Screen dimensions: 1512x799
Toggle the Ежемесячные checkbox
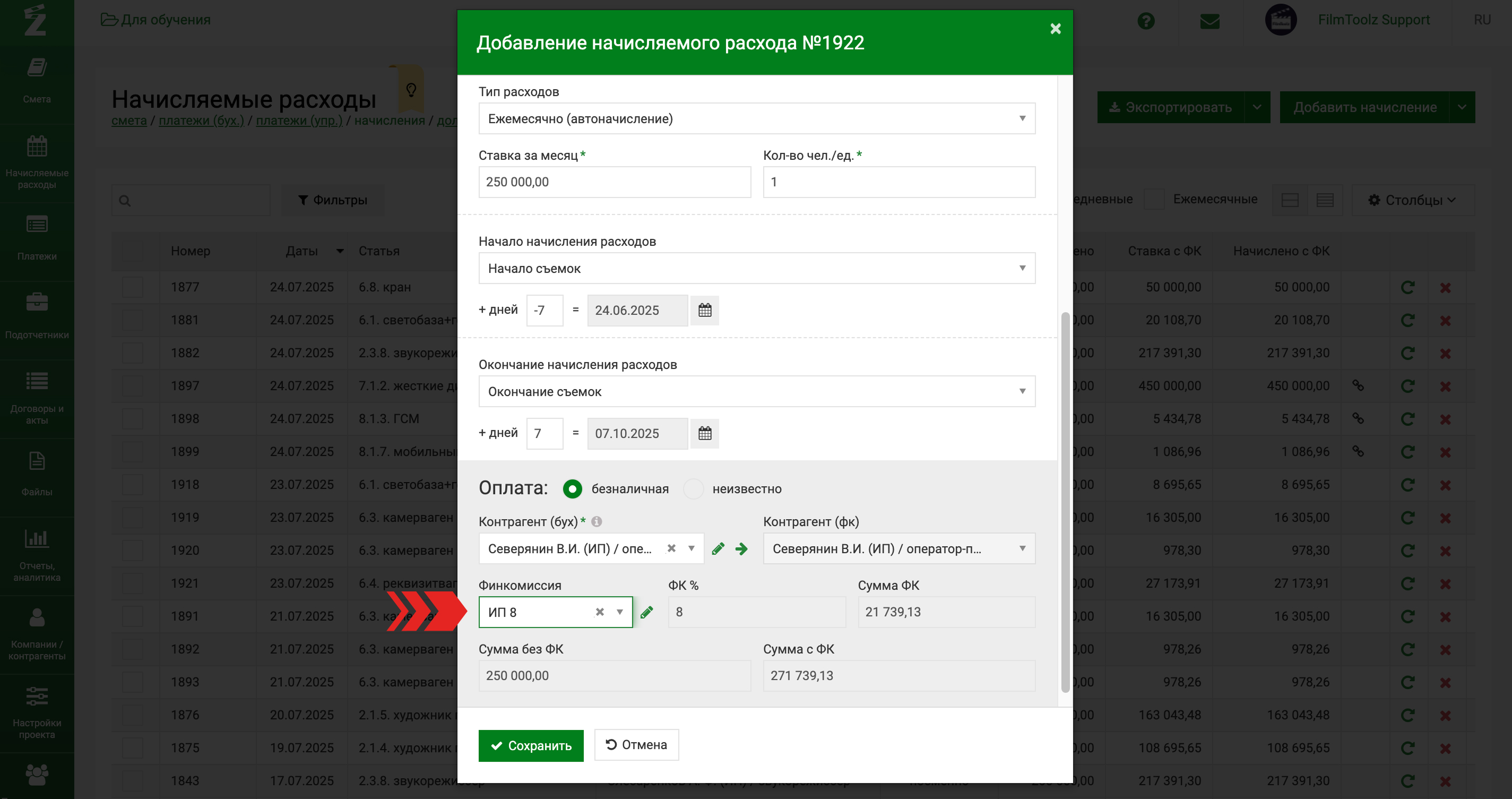click(1154, 199)
